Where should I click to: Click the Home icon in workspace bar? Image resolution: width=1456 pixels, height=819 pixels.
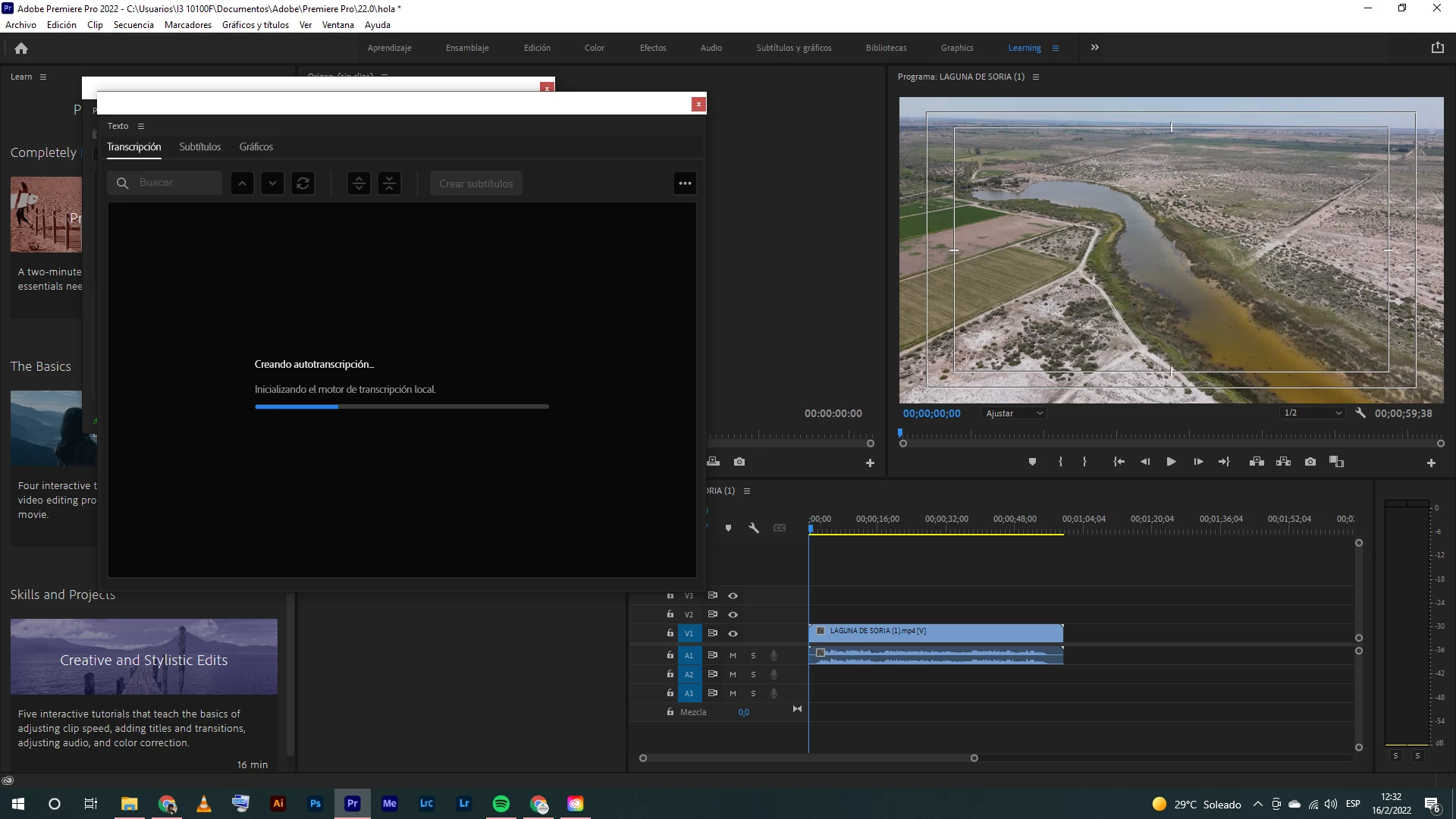(x=21, y=48)
